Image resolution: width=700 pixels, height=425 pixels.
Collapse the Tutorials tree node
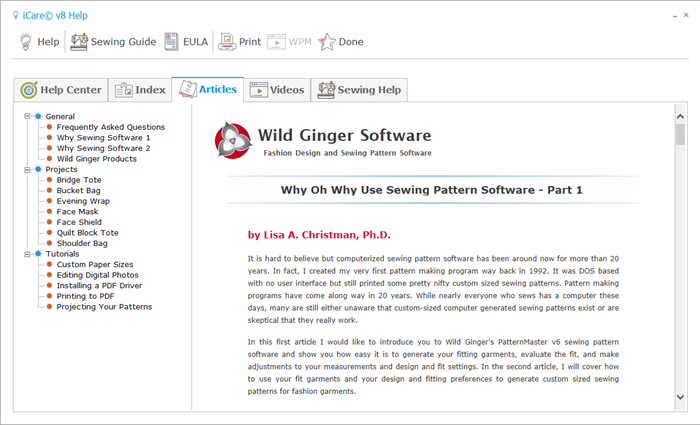27,254
